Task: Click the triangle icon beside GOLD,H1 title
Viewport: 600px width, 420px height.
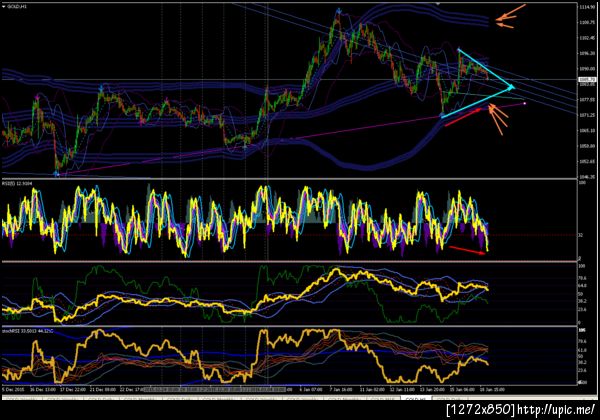Action: 4,7
